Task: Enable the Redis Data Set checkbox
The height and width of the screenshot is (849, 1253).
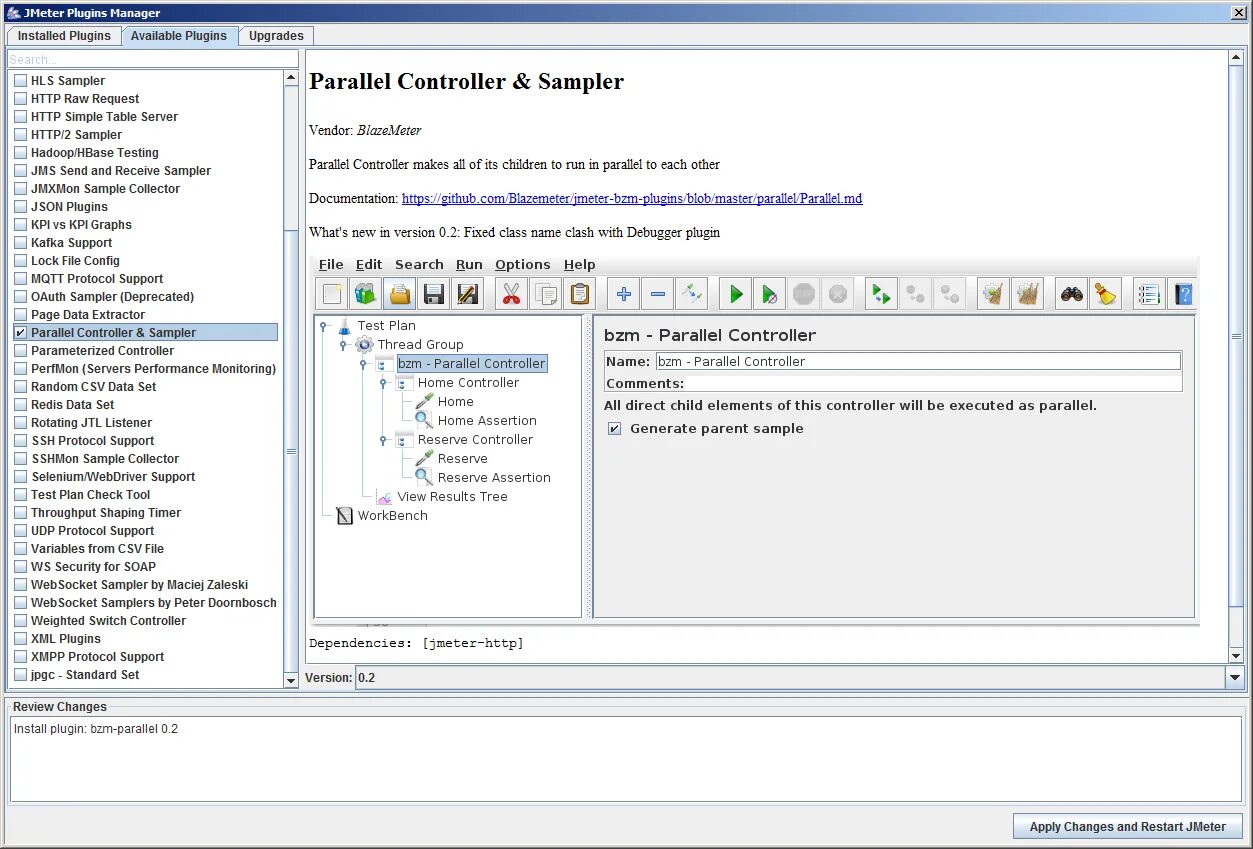Action: (20, 405)
